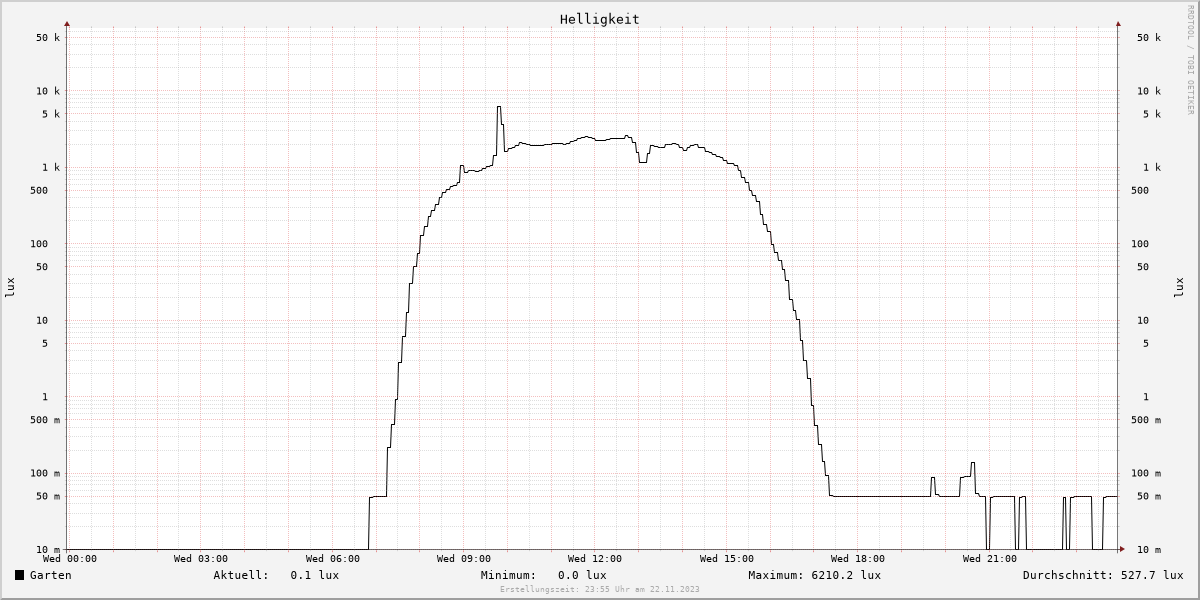Click the '500 m' tick on the left axis
The image size is (1200, 600).
tap(45, 420)
